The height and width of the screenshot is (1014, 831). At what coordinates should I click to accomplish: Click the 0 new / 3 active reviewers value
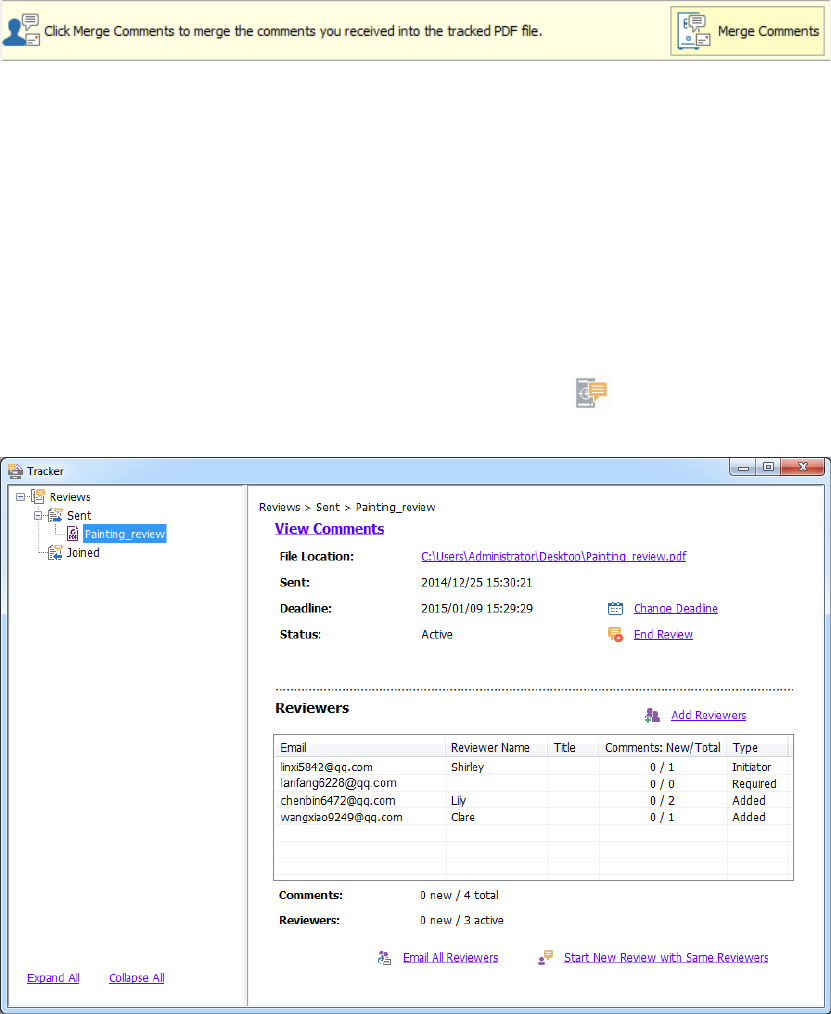pyautogui.click(x=462, y=920)
